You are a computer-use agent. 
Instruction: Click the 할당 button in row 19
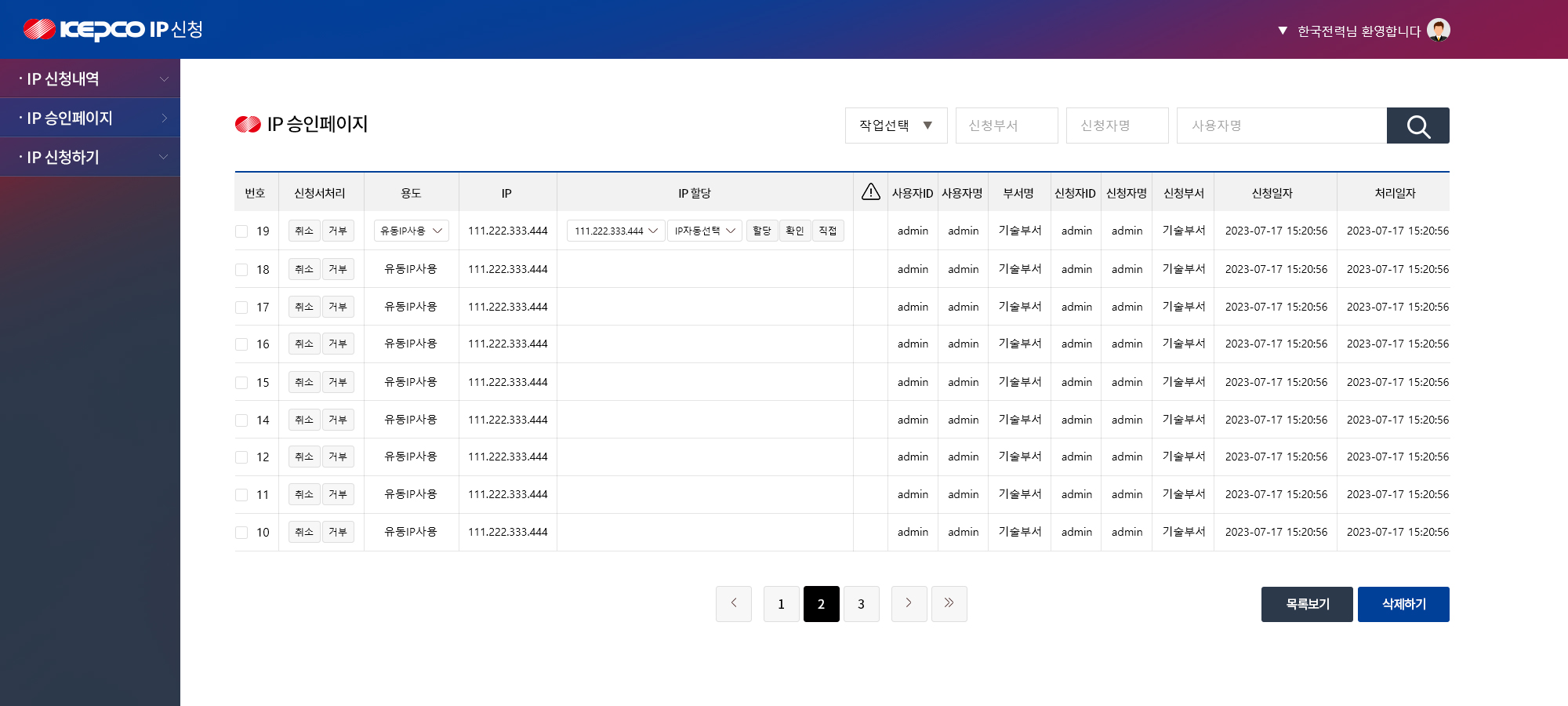coord(762,231)
